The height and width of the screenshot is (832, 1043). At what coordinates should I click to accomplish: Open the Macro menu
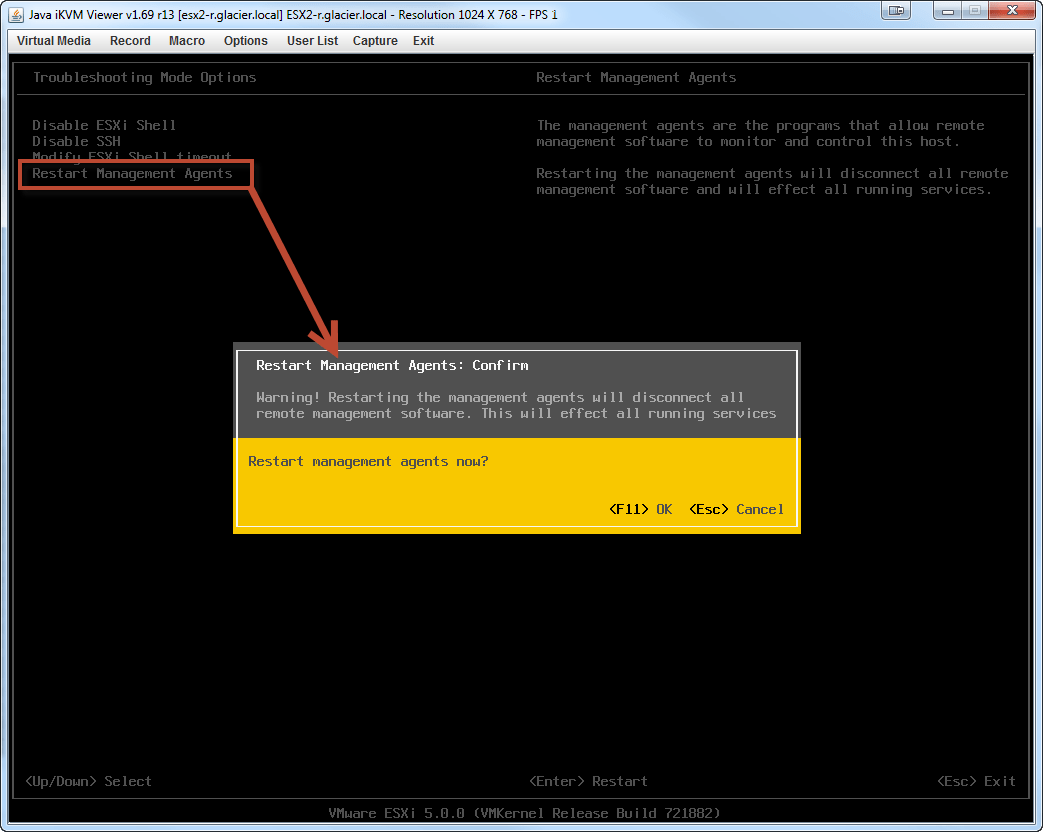[187, 41]
